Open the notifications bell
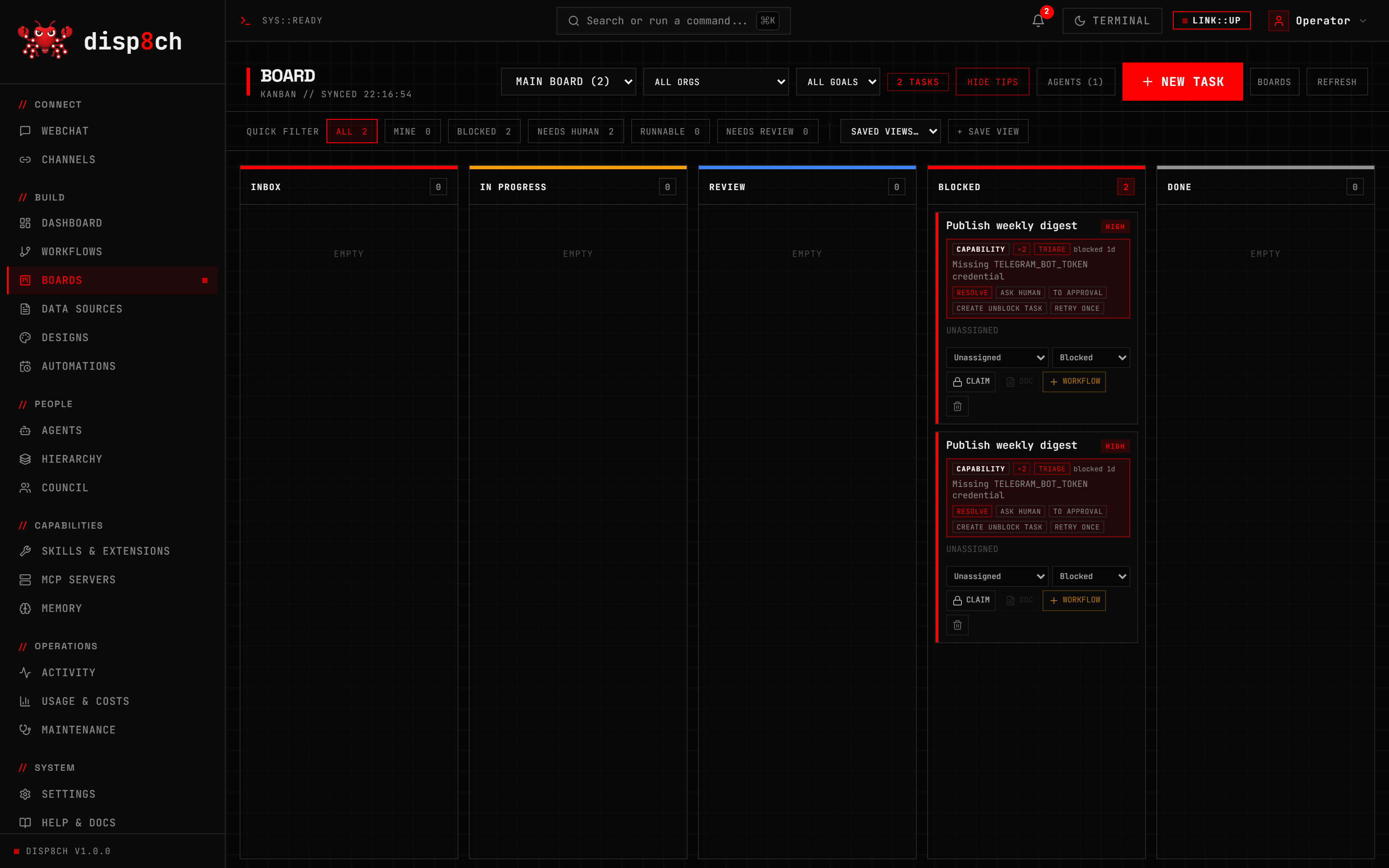This screenshot has width=1389, height=868. [1038, 21]
